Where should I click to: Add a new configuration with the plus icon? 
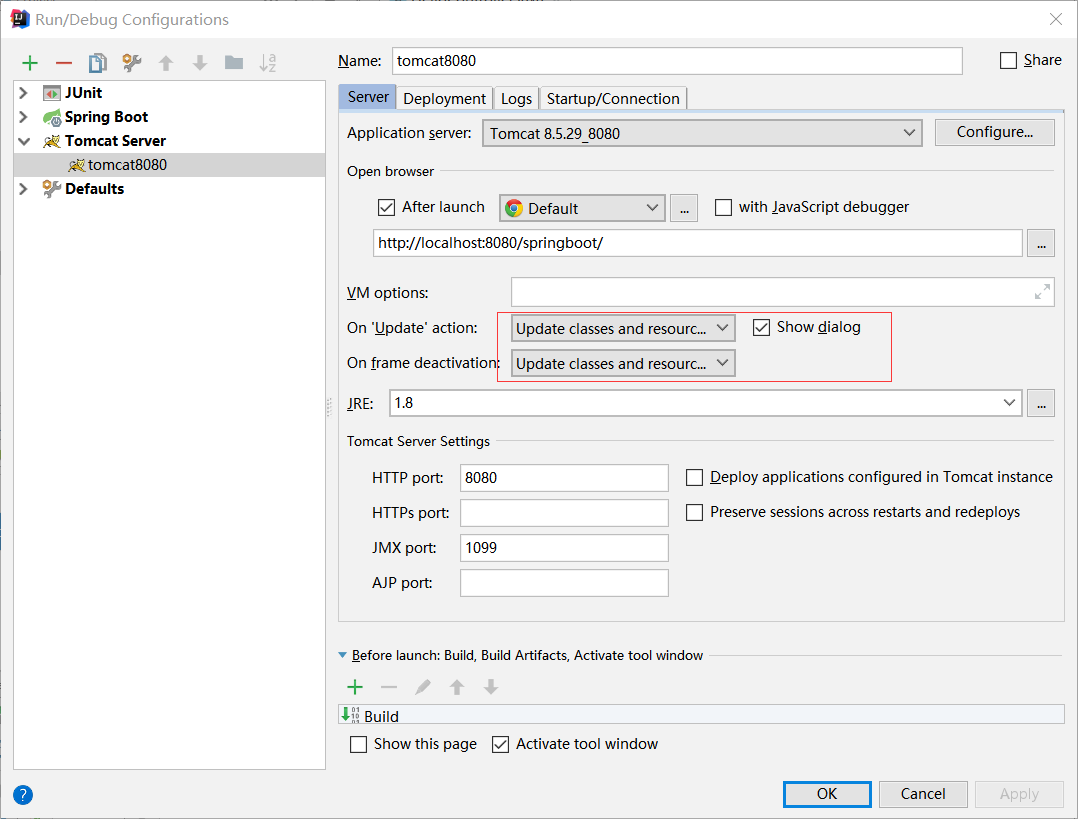pyautogui.click(x=30, y=63)
